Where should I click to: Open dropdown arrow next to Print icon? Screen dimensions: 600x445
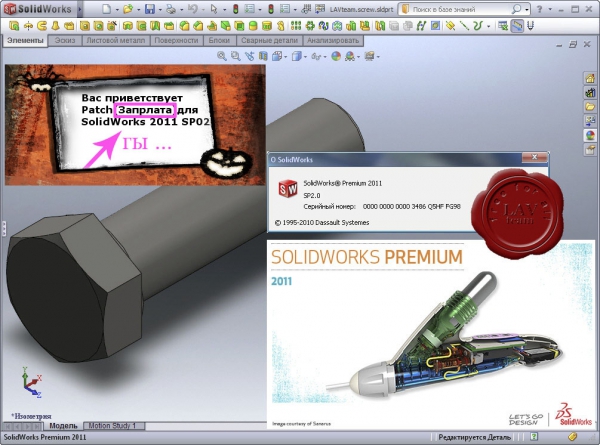coord(181,10)
